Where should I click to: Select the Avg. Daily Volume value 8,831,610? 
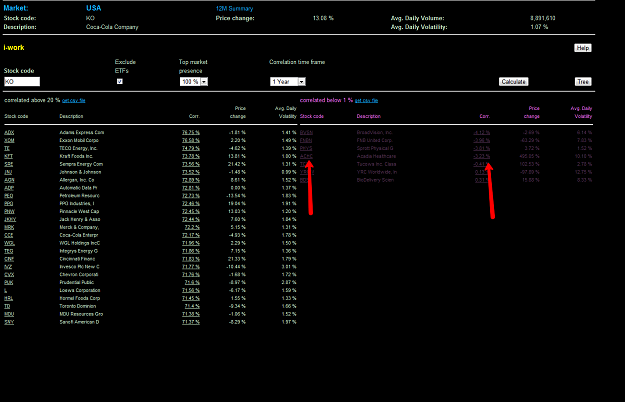point(542,18)
